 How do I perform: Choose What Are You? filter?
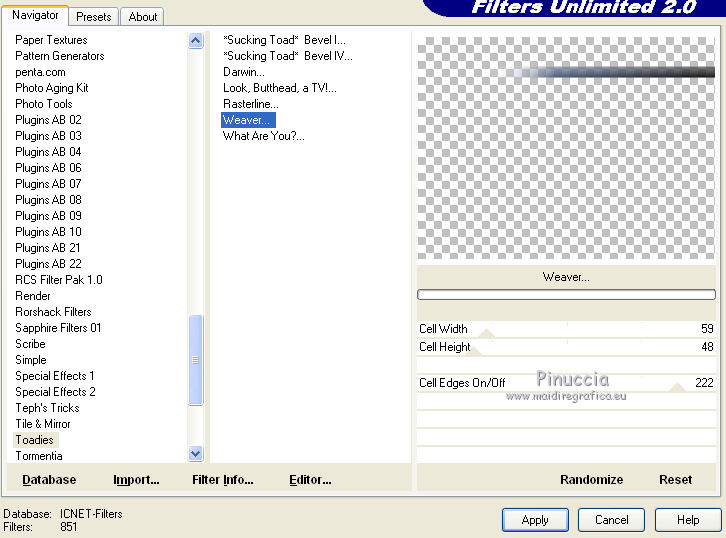click(x=263, y=136)
